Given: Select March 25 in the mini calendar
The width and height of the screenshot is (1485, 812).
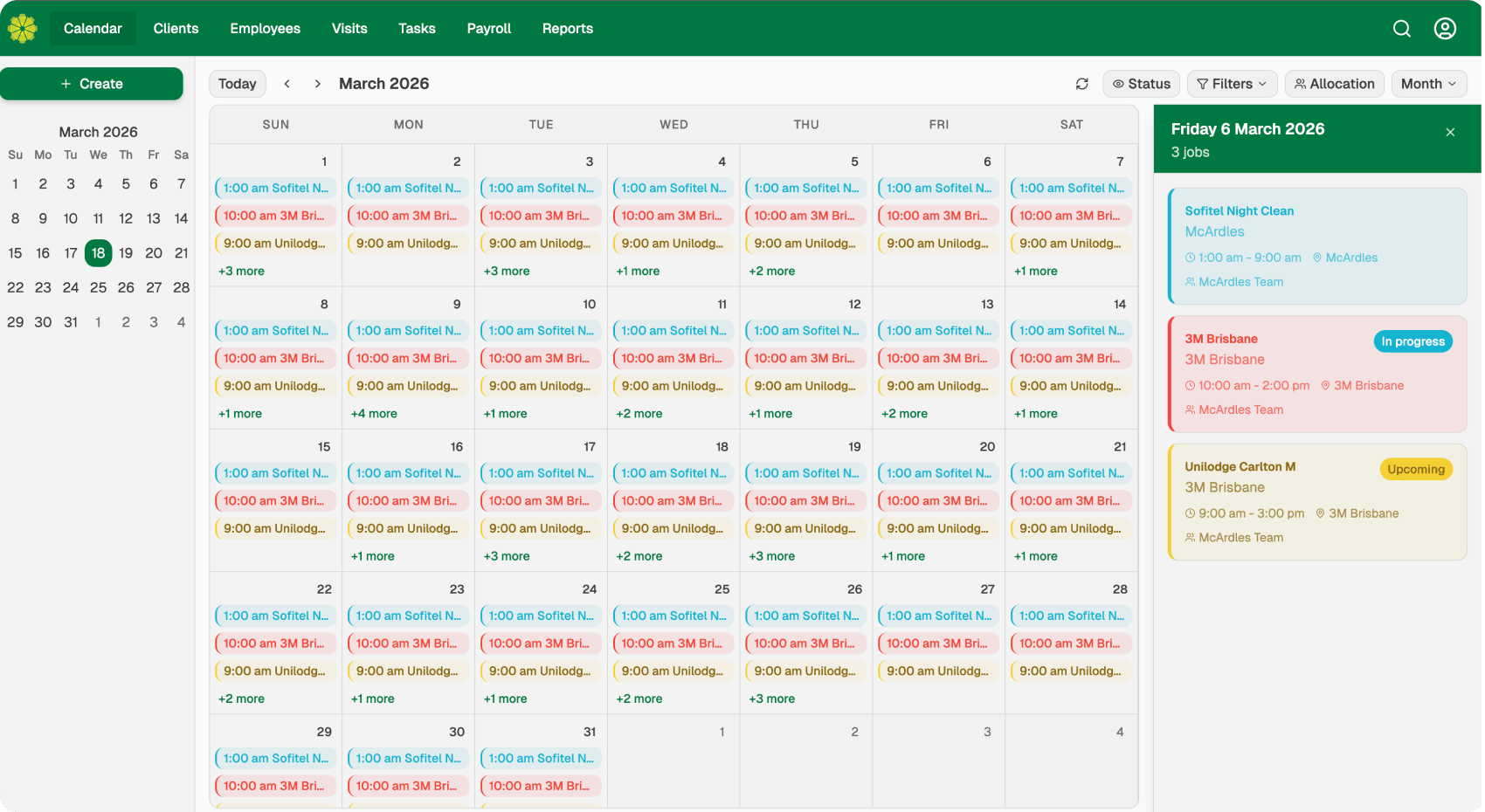Looking at the screenshot, I should pos(98,286).
